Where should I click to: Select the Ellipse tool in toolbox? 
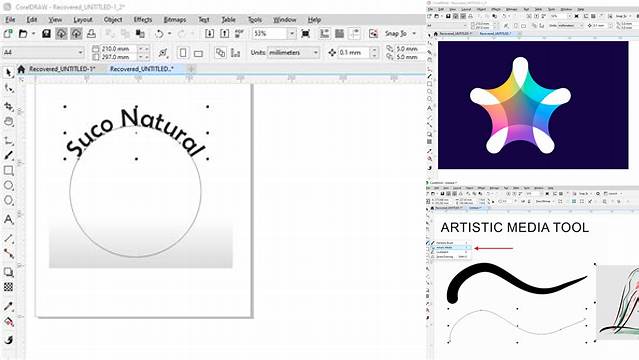[x=9, y=186]
